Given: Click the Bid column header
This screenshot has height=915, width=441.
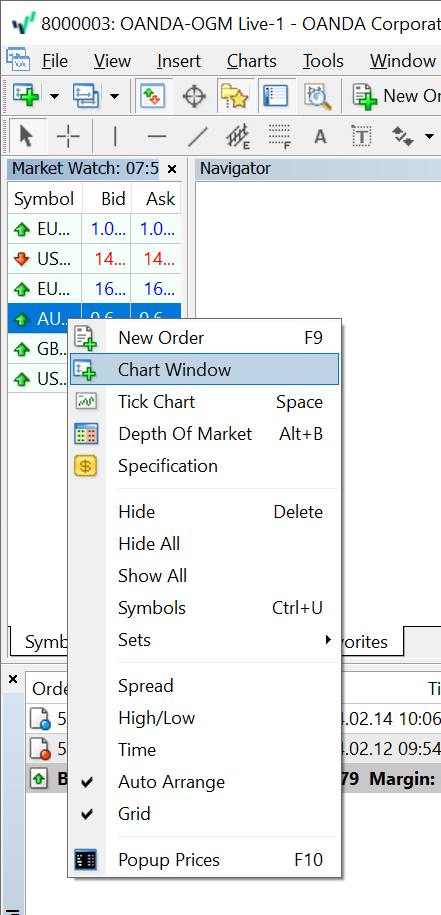Looking at the screenshot, I should click(107, 199).
